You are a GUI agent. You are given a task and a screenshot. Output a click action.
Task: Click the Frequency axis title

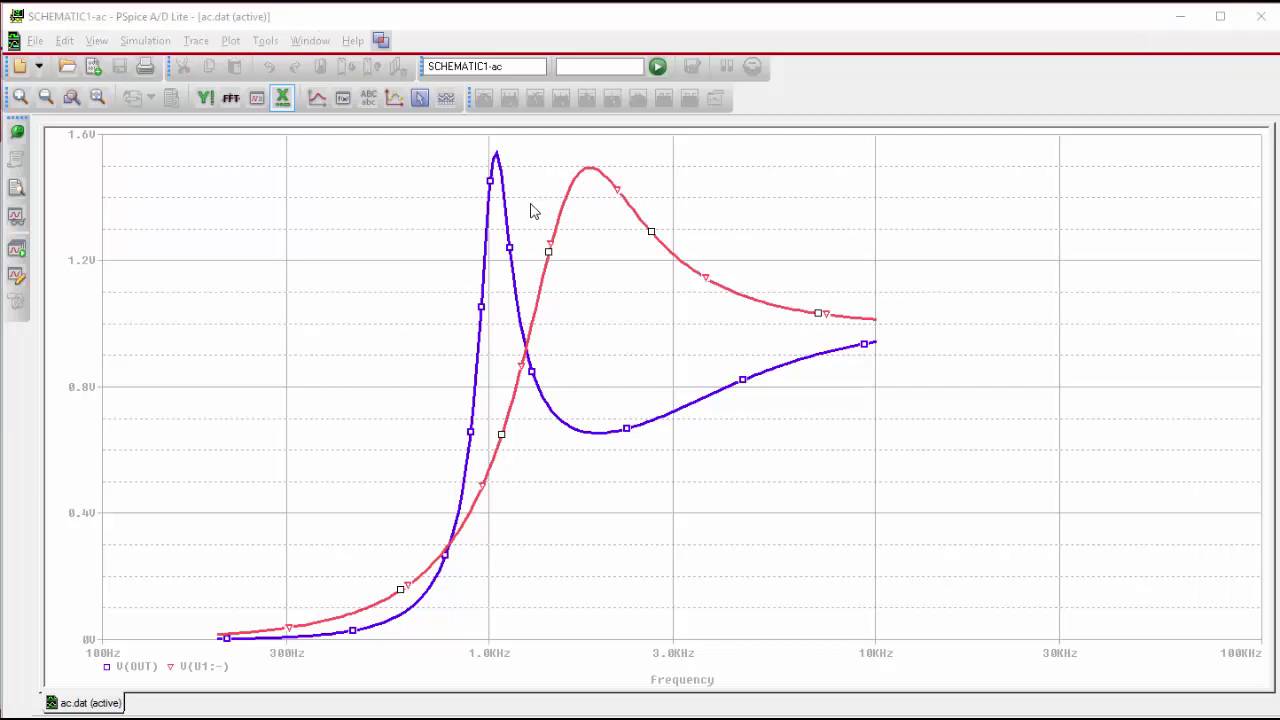click(682, 679)
